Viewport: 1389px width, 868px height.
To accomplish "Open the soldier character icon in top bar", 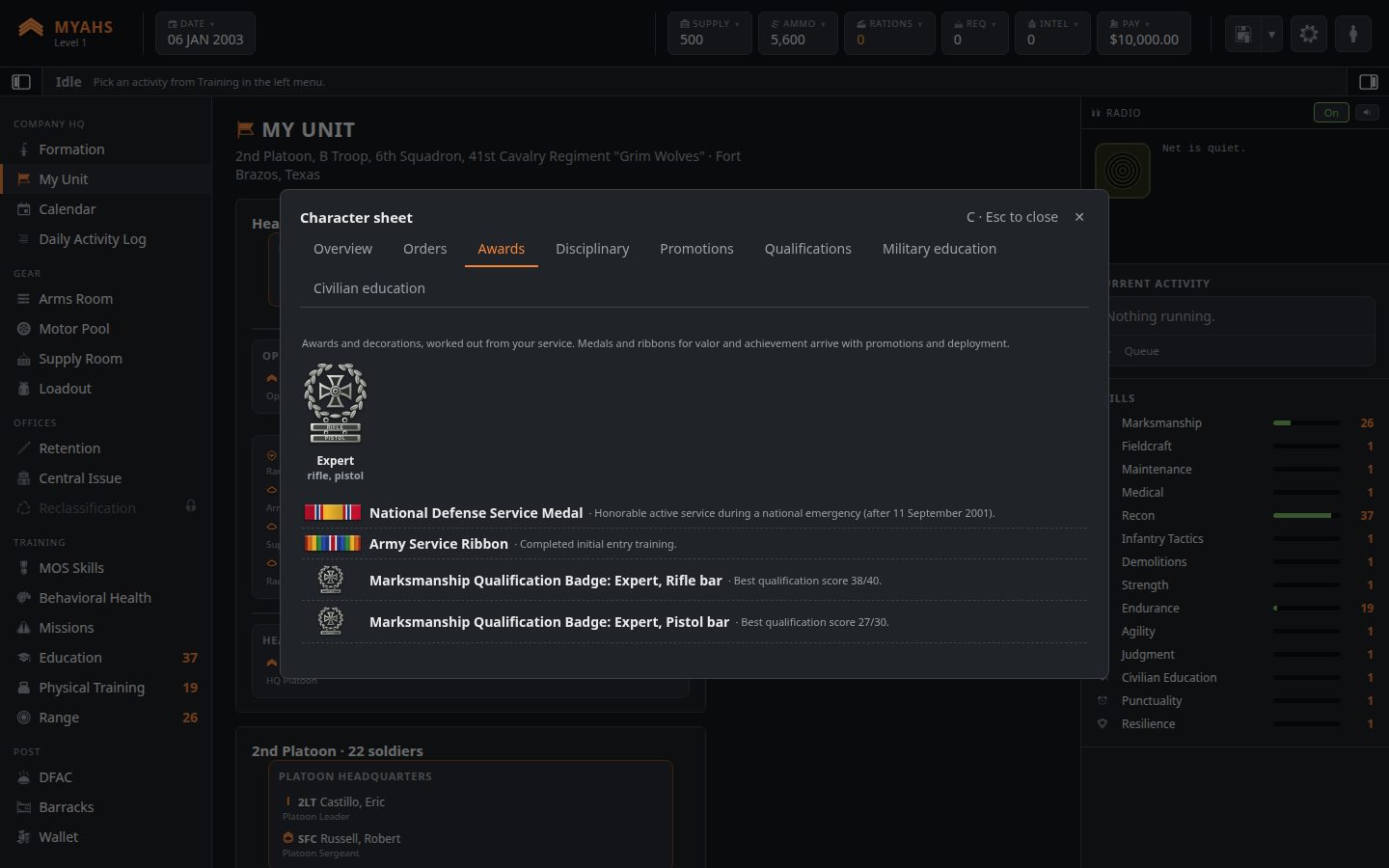I will pos(1353,34).
